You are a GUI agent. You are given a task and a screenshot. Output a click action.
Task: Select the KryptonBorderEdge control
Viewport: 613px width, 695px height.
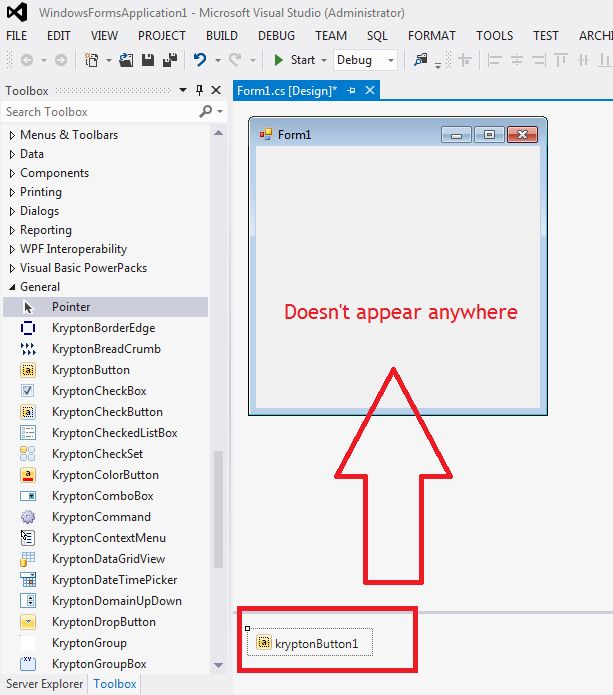(105, 328)
